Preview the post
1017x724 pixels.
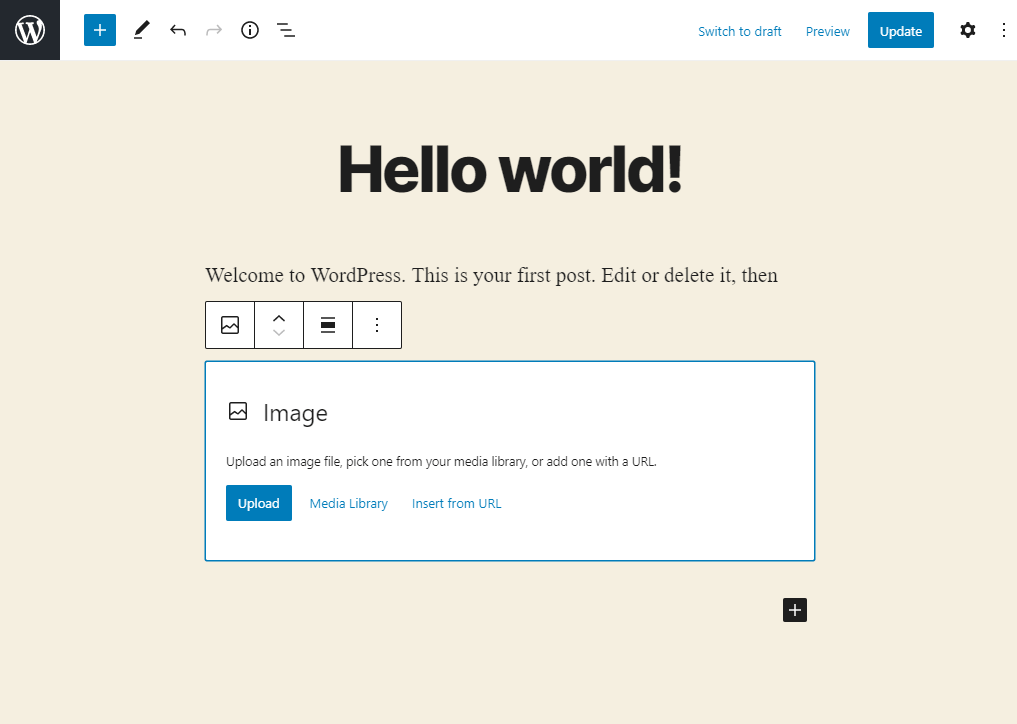[x=827, y=31]
